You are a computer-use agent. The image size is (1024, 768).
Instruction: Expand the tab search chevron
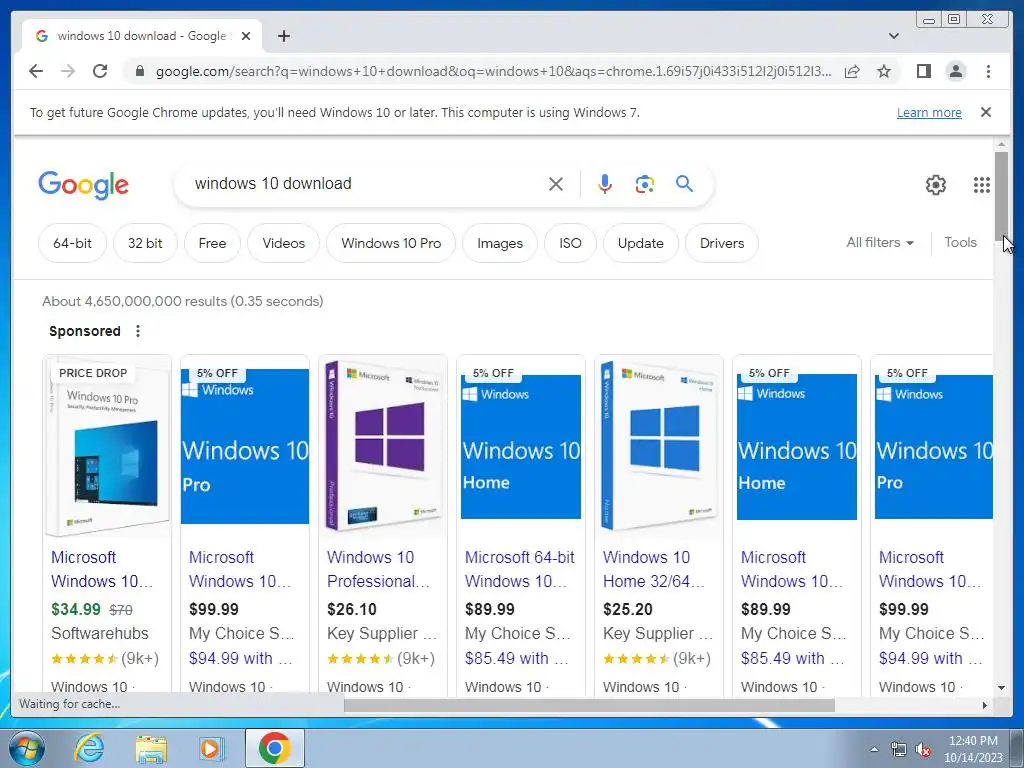click(x=893, y=36)
